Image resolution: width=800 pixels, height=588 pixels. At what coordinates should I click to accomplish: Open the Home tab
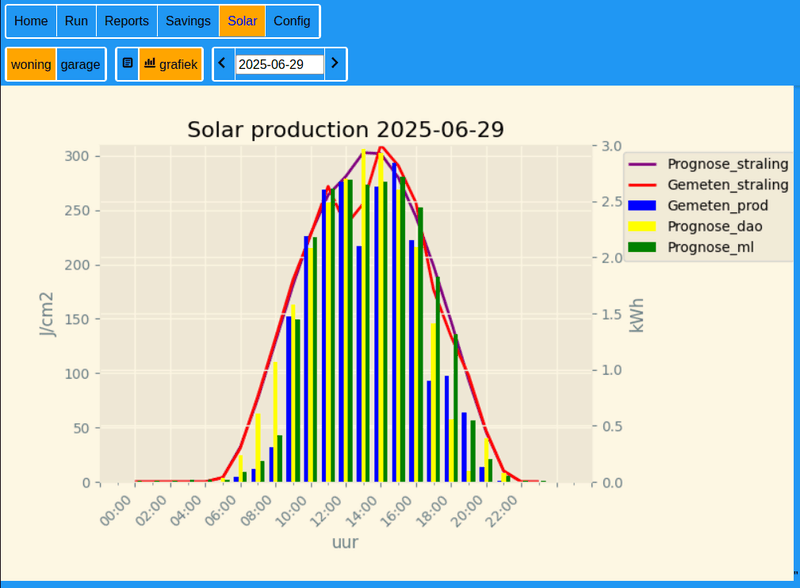click(31, 21)
